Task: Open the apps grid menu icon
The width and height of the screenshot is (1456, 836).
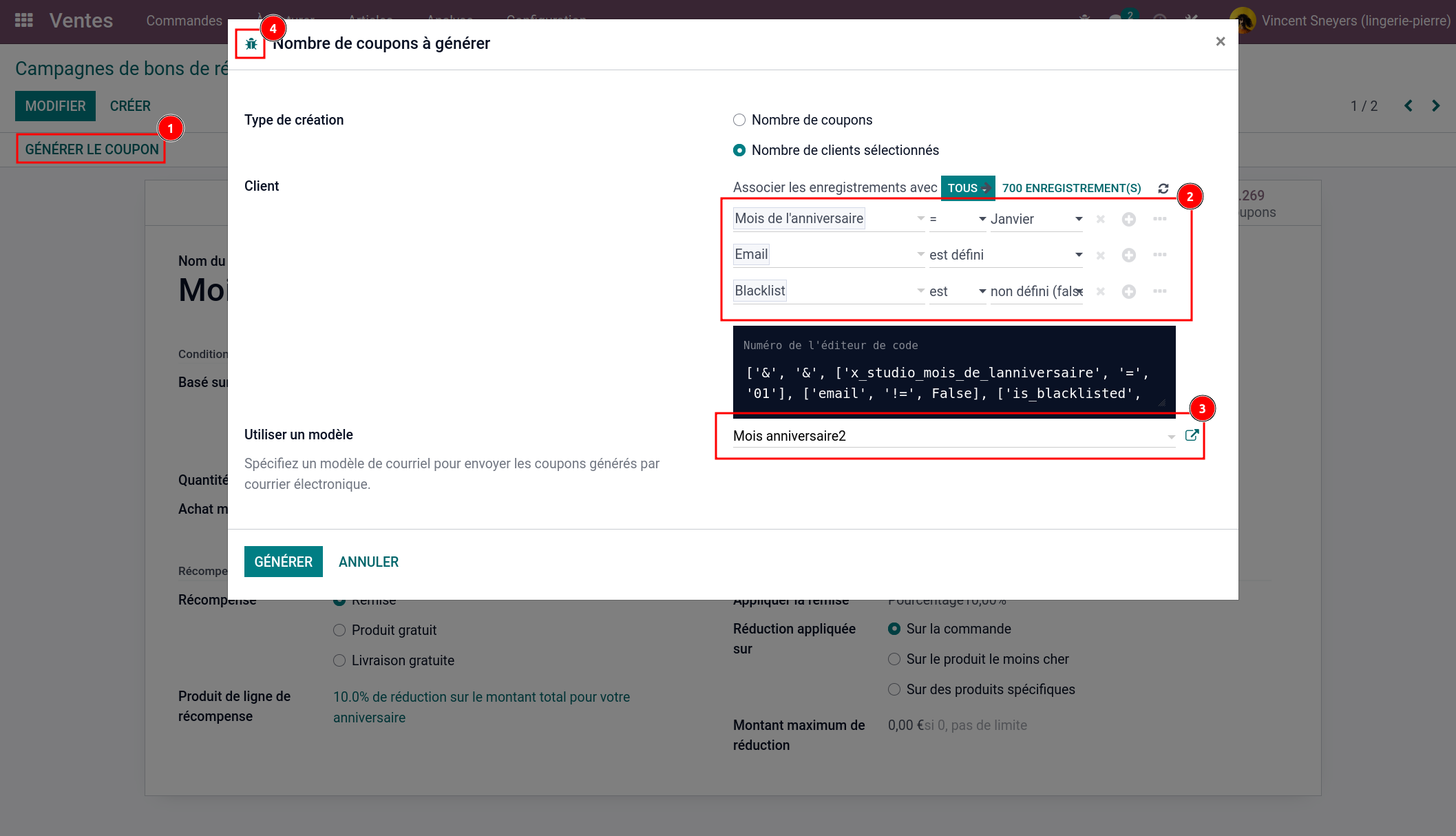Action: coord(24,21)
